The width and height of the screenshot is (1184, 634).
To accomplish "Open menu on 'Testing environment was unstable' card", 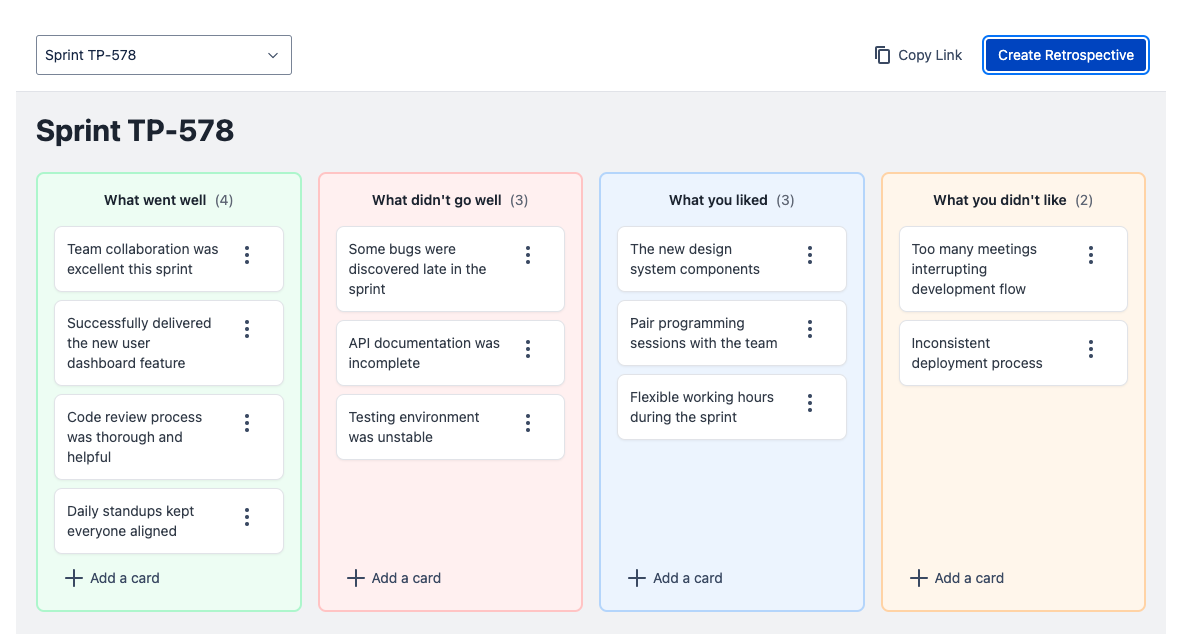I will point(528,423).
